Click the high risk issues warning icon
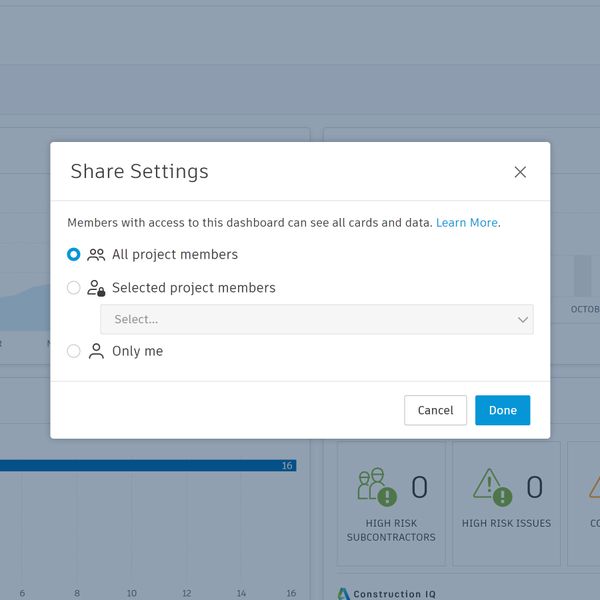The height and width of the screenshot is (600, 600). point(492,486)
